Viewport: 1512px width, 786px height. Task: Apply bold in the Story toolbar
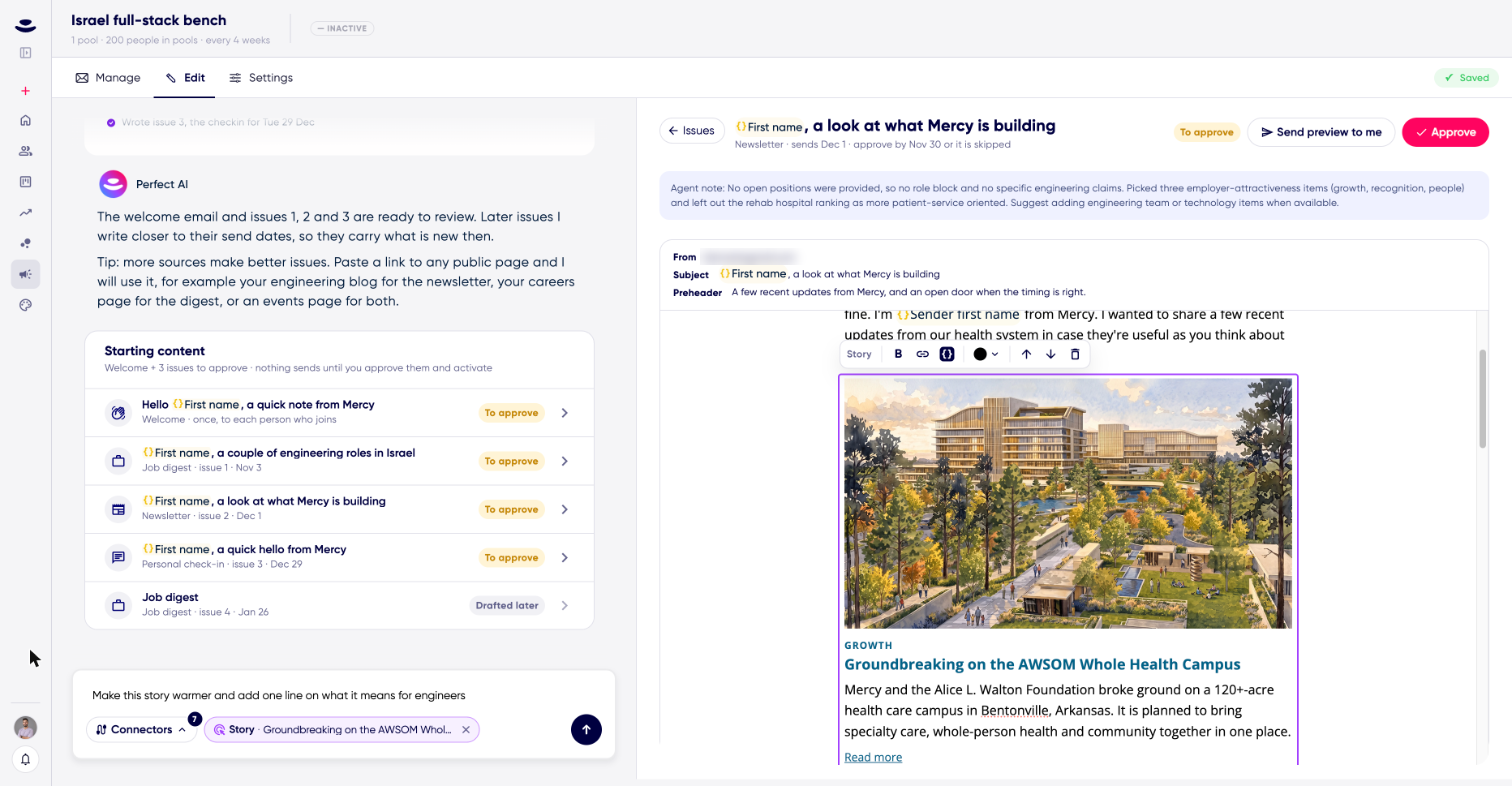pyautogui.click(x=898, y=354)
